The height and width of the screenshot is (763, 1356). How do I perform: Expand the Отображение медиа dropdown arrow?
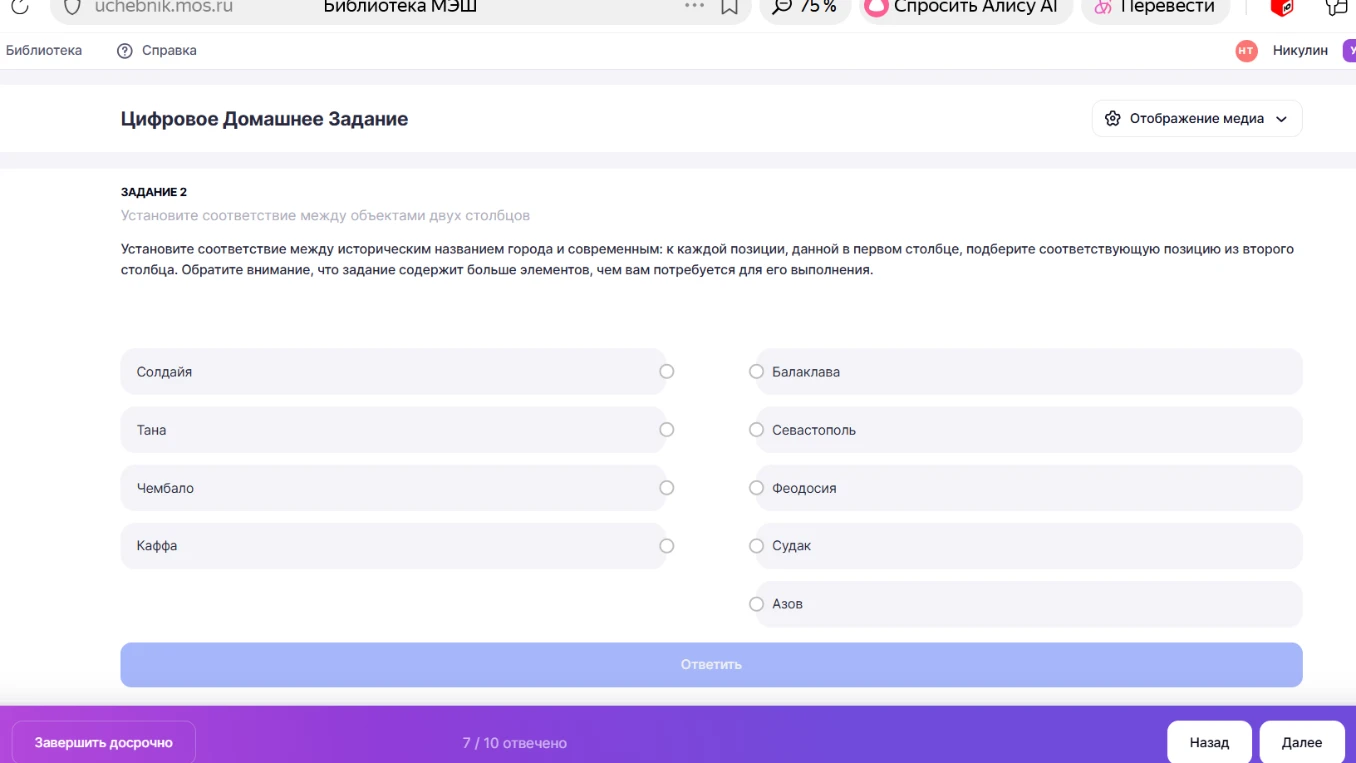(1281, 119)
